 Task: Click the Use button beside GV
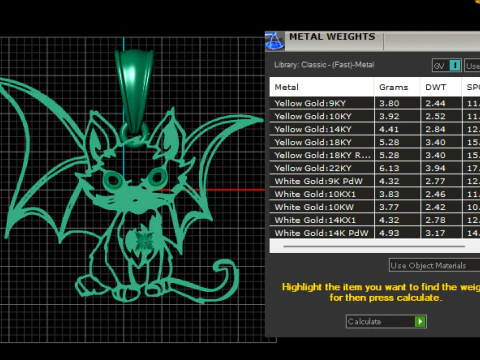pyautogui.click(x=472, y=65)
